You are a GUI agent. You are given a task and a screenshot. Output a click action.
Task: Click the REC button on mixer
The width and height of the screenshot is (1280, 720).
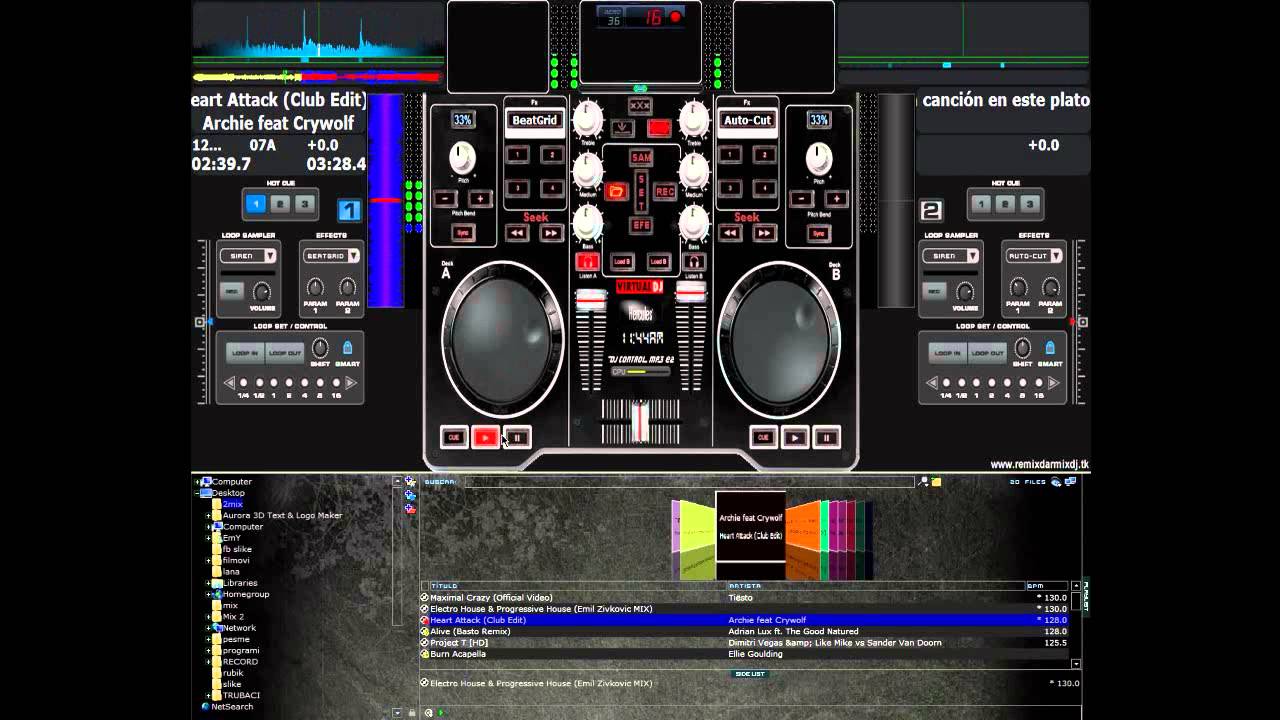[665, 191]
